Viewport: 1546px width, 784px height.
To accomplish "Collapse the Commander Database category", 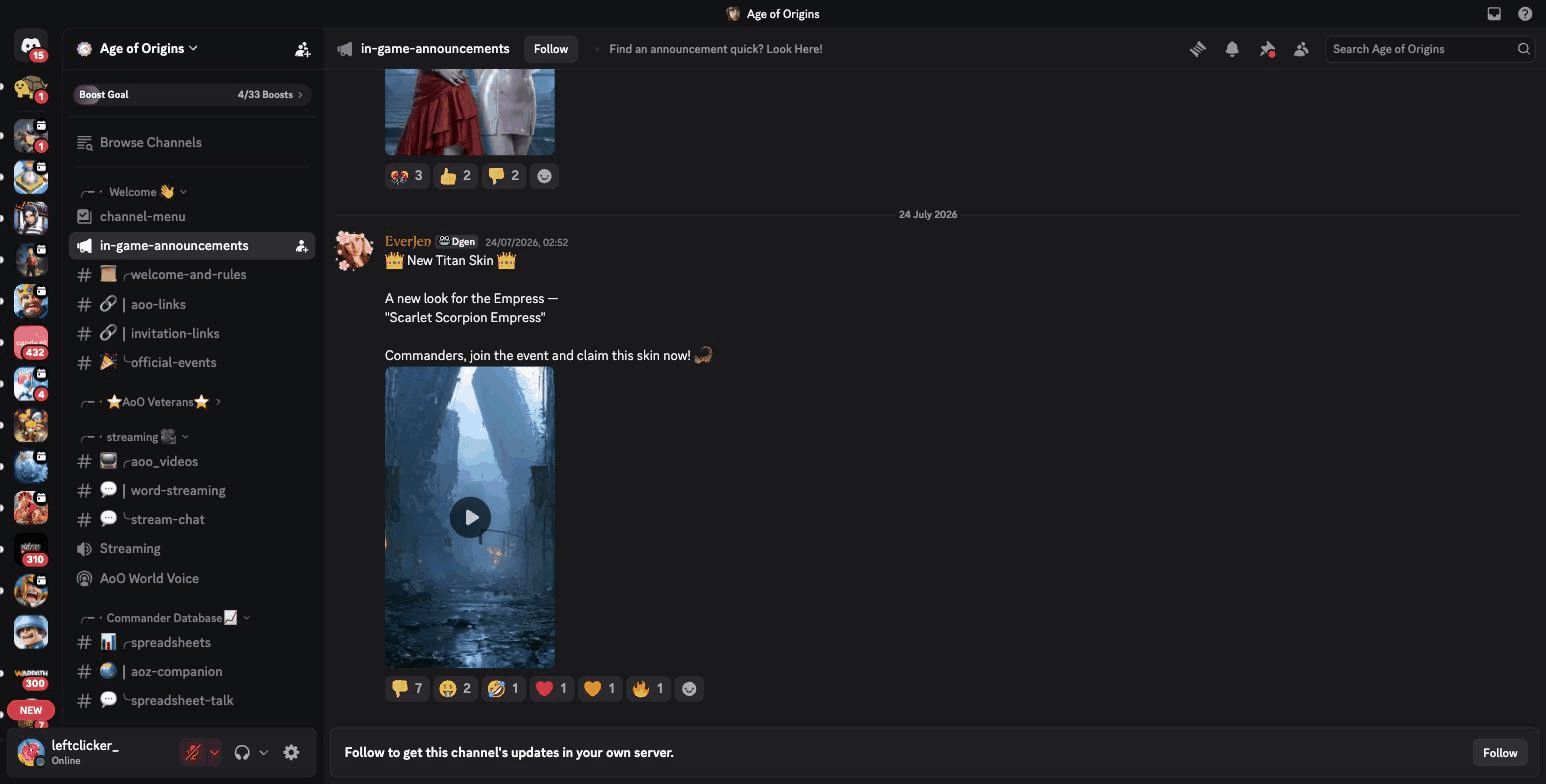I will coord(164,618).
